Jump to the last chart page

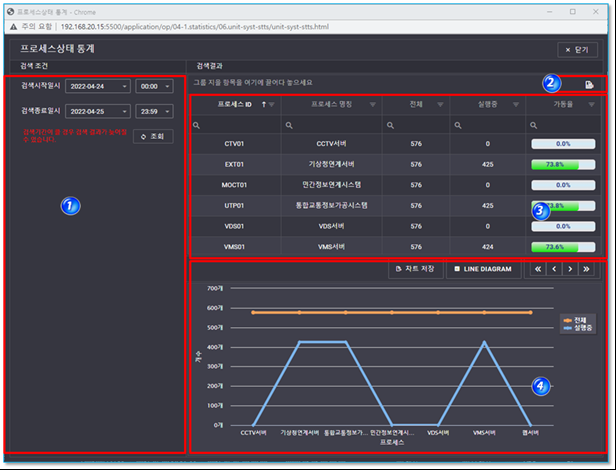[x=586, y=269]
